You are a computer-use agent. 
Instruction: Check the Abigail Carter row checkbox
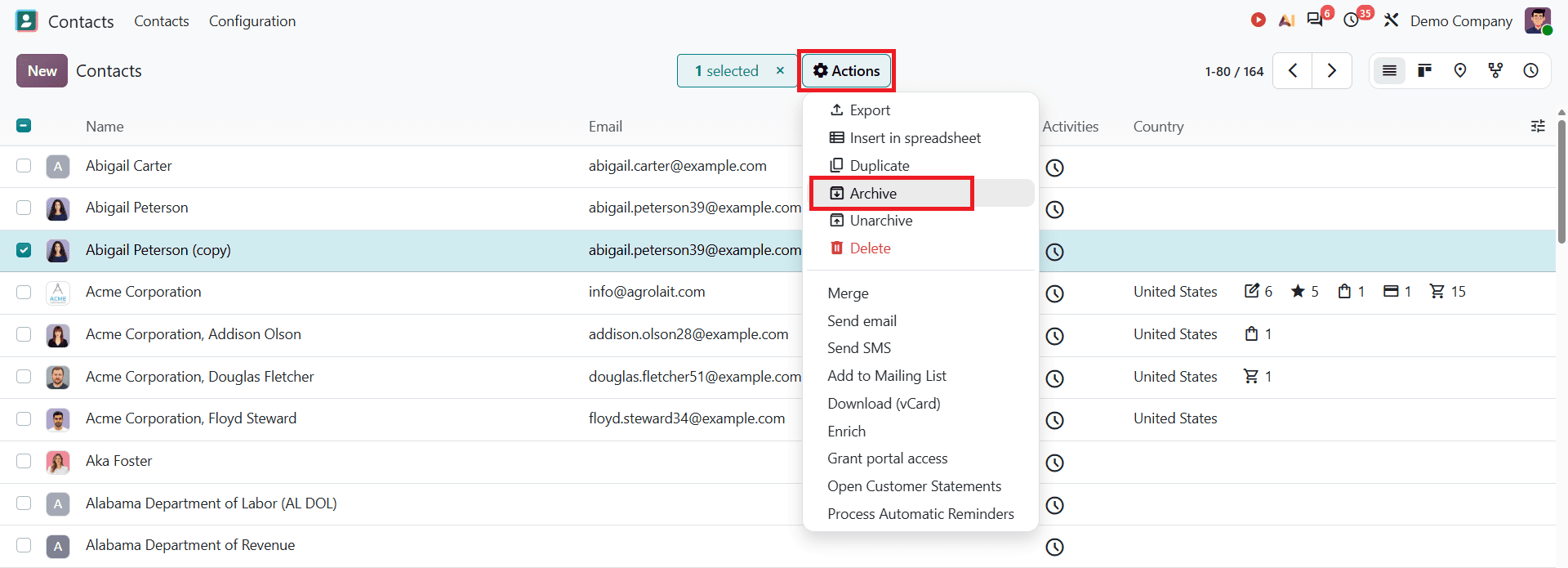(24, 166)
